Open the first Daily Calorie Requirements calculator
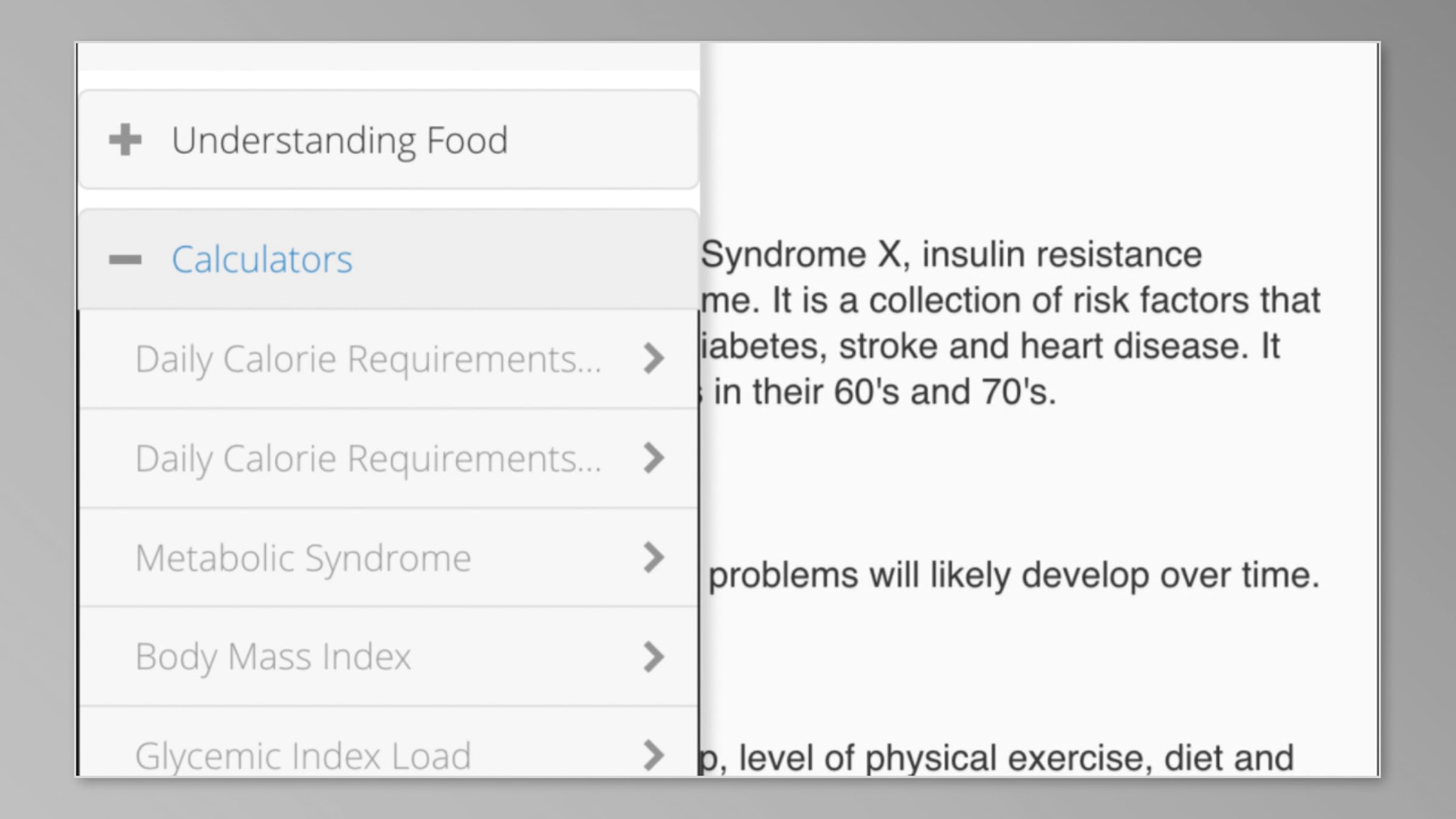Image resolution: width=1456 pixels, height=819 pixels. click(368, 359)
